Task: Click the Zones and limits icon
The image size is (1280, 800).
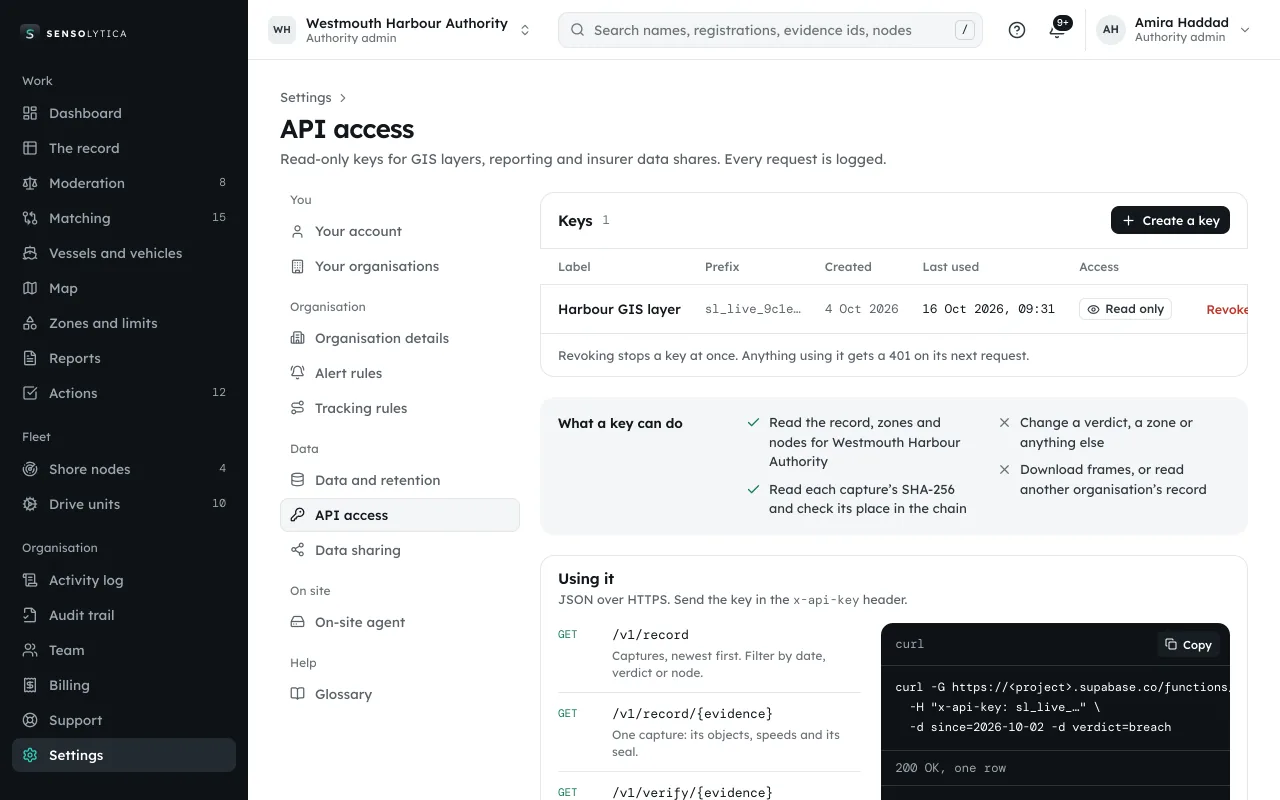Action: (30, 323)
